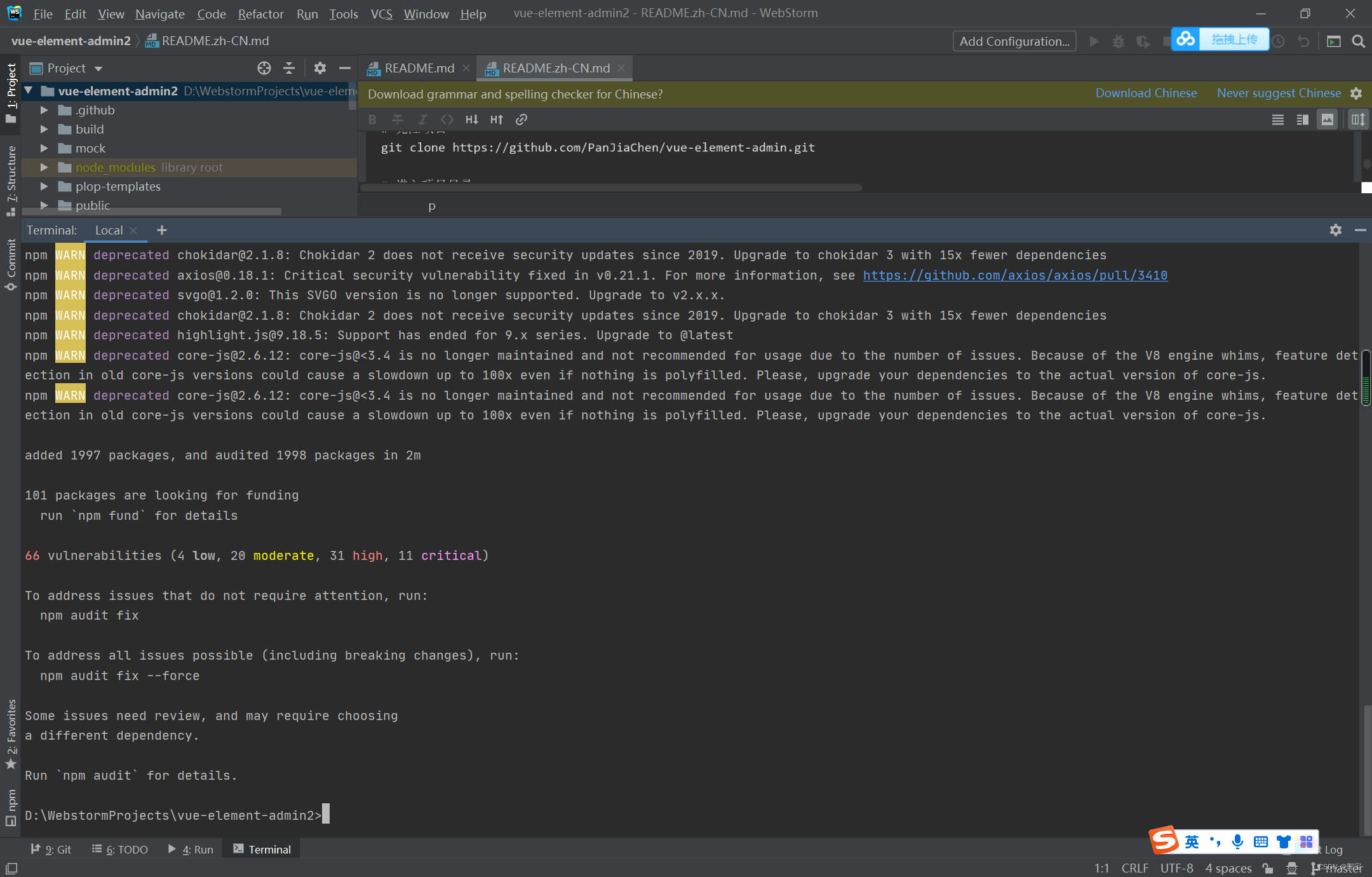Expand the build folder in Project tree
This screenshot has width=1372, height=877.
tap(43, 129)
